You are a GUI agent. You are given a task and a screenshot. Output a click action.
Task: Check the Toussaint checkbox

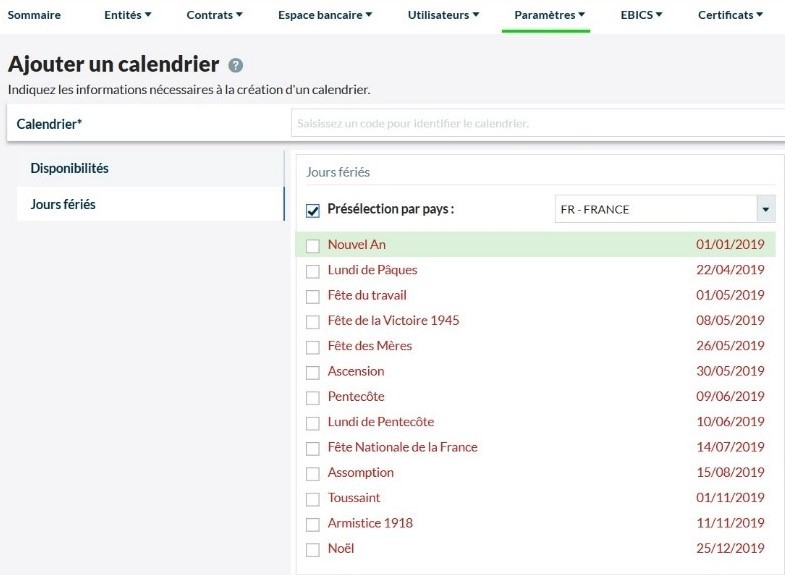pos(313,499)
